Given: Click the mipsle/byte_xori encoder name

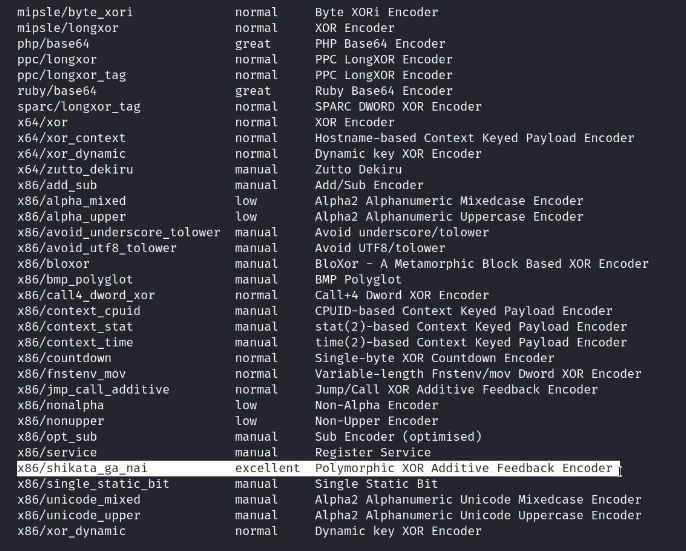Looking at the screenshot, I should pos(75,13).
